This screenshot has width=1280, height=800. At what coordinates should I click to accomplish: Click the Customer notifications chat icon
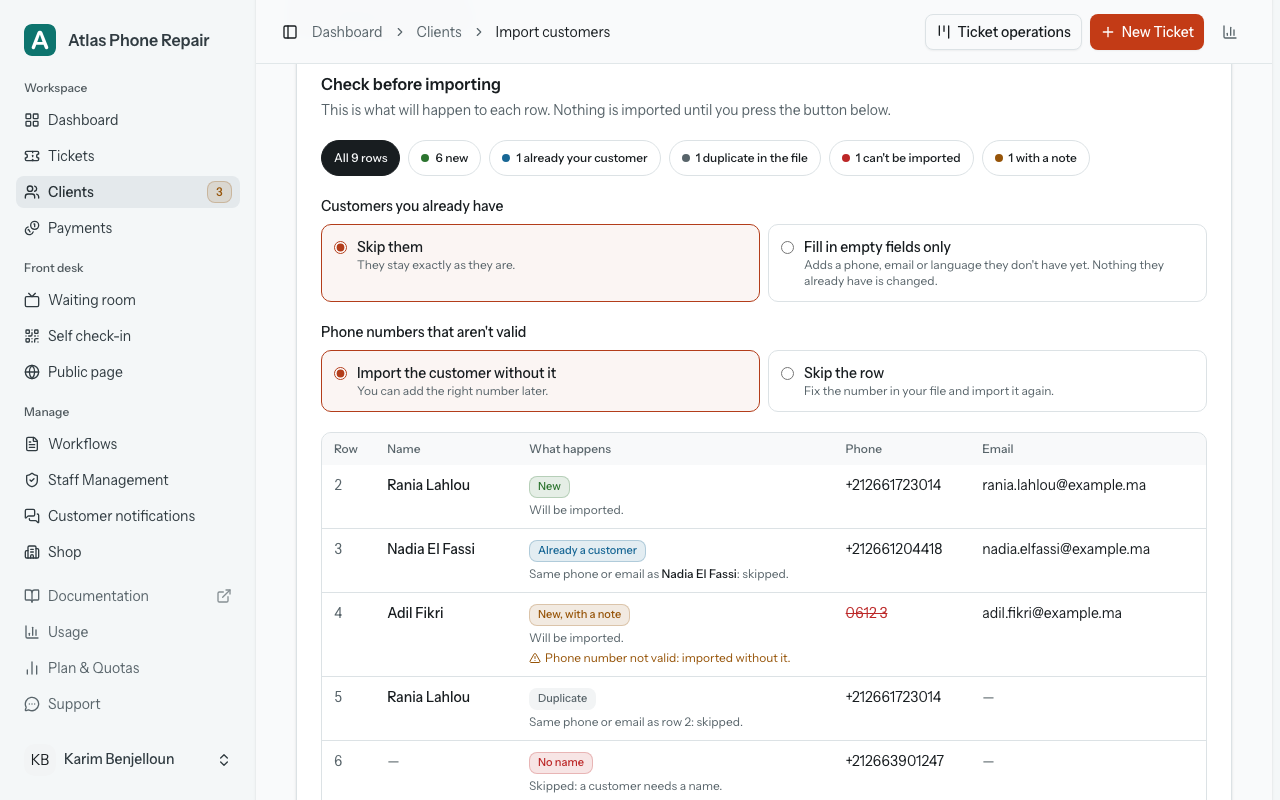click(32, 516)
